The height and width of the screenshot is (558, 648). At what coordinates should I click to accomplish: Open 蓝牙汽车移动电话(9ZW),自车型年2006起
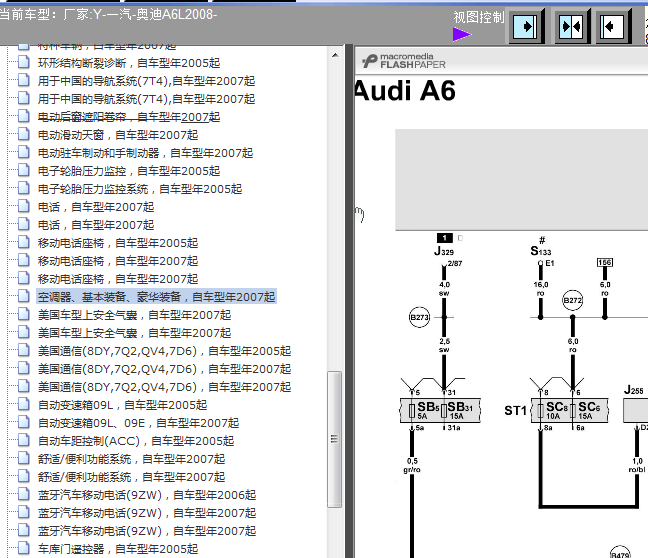click(147, 495)
